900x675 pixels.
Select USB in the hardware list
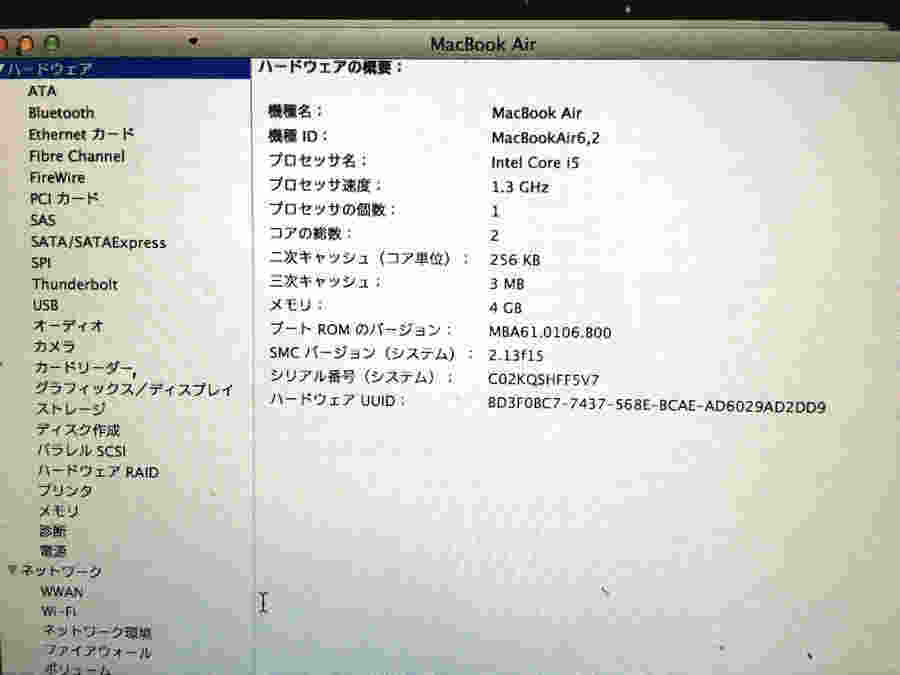click(45, 305)
